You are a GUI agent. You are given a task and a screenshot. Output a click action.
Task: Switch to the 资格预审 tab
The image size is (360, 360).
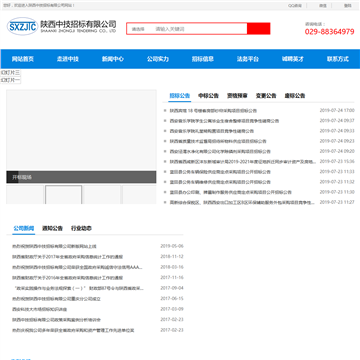pyautogui.click(x=237, y=96)
